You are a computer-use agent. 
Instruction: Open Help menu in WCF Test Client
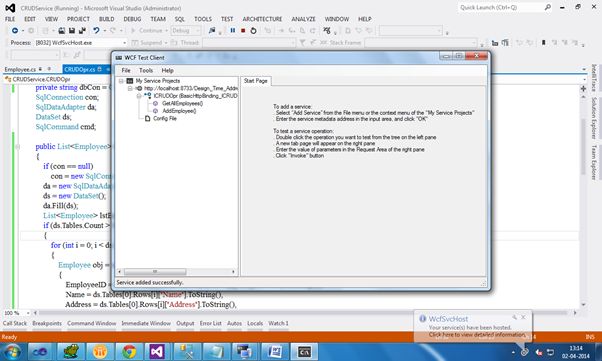coord(167,71)
